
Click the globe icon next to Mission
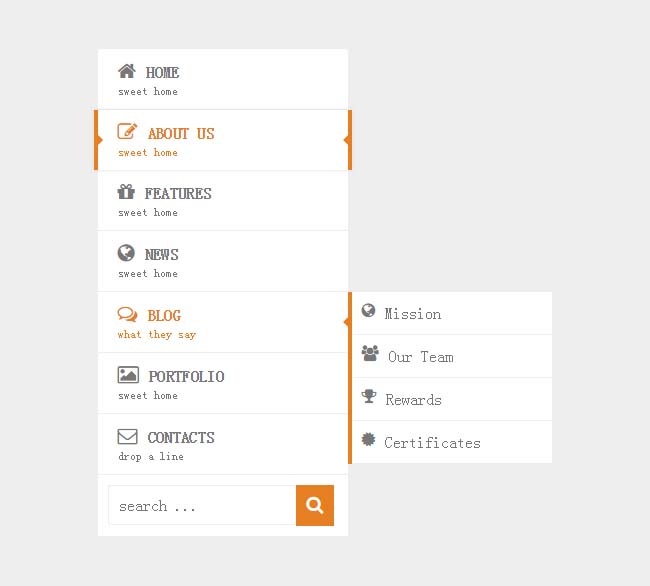369,312
